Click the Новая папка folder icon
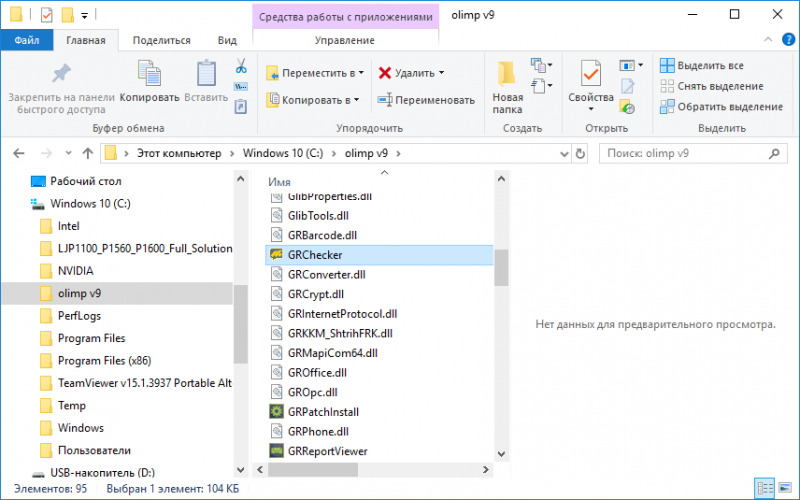 pyautogui.click(x=507, y=73)
